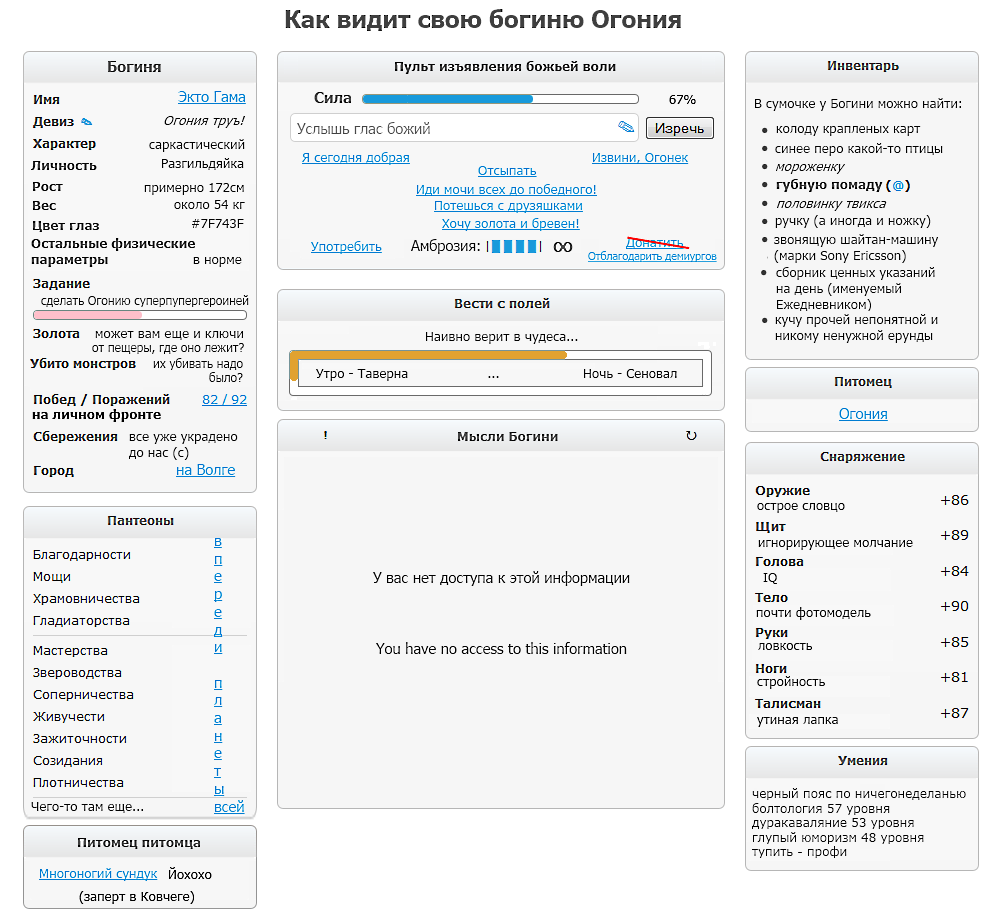Open the Экто Гама name link
The image size is (995, 914).
tap(211, 97)
